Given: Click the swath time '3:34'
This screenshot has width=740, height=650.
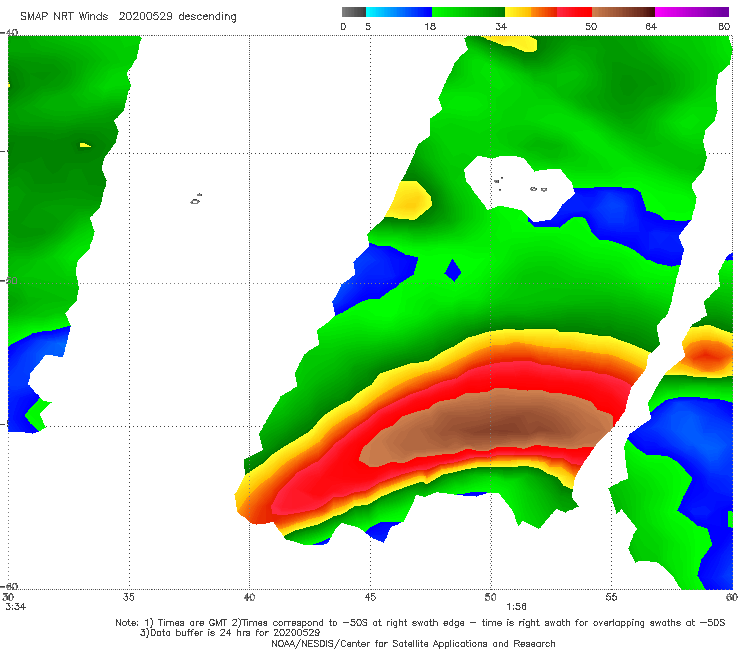Looking at the screenshot, I should click(16, 607).
